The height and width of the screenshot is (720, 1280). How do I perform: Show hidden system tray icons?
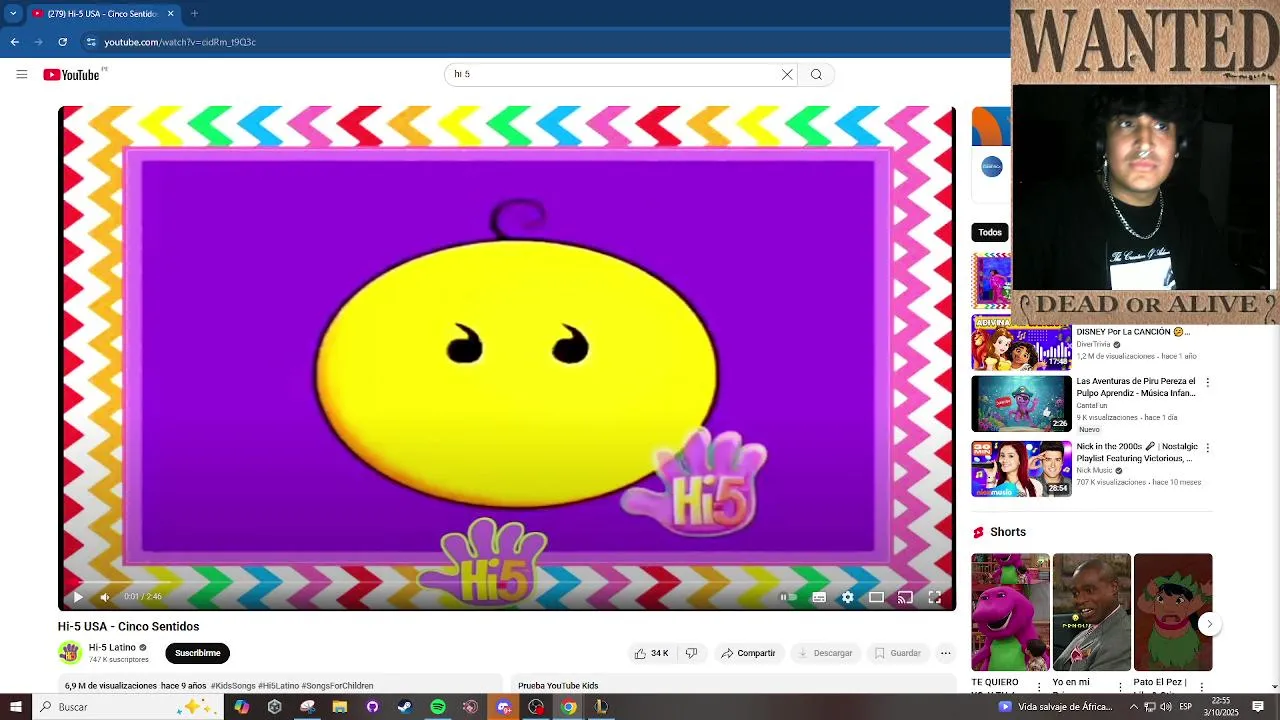[x=1134, y=707]
